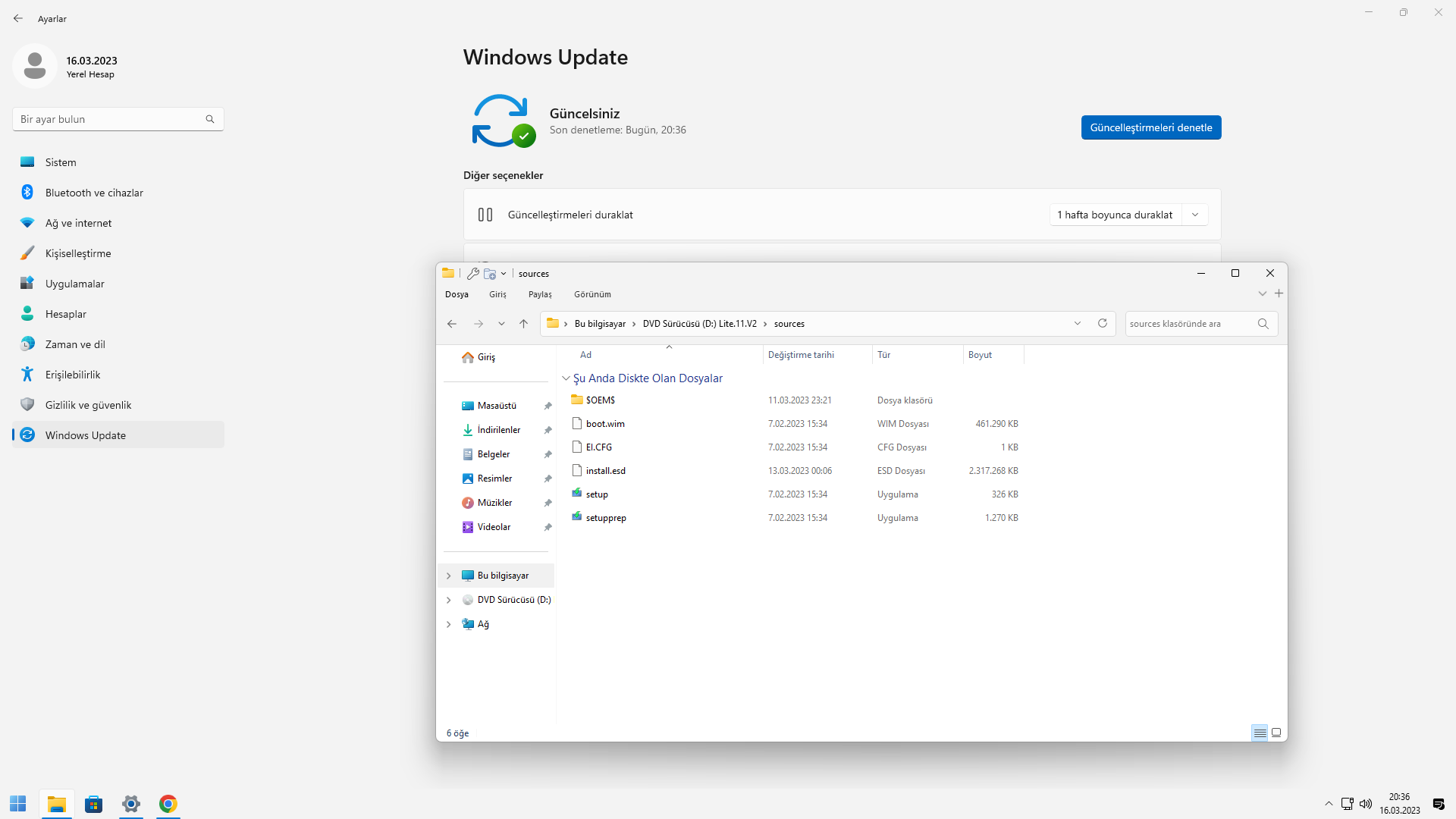
Task: Open Google Chrome from taskbar
Action: [168, 804]
